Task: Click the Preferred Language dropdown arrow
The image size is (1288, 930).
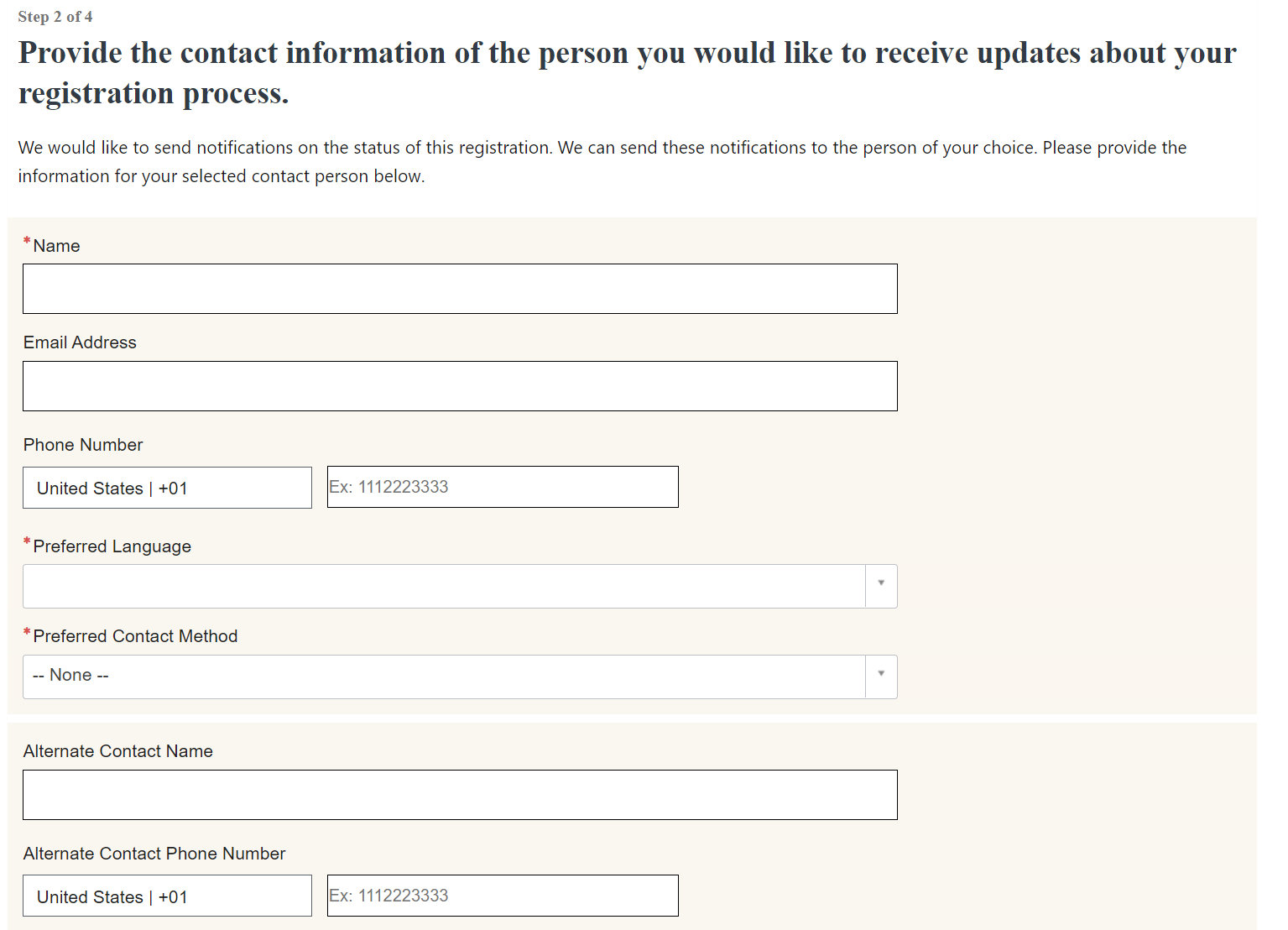Action: [x=881, y=583]
